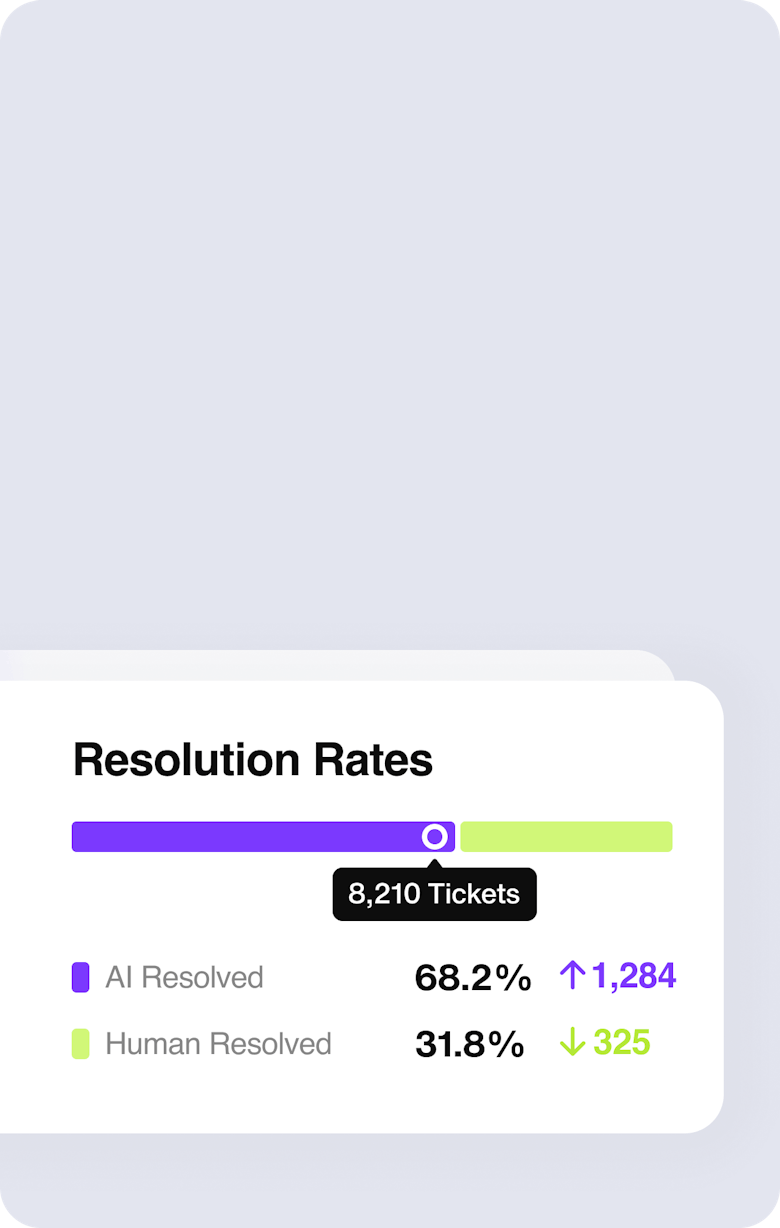Click the 1,284 increase figure
The width and height of the screenshot is (780, 1228).
[634, 976]
